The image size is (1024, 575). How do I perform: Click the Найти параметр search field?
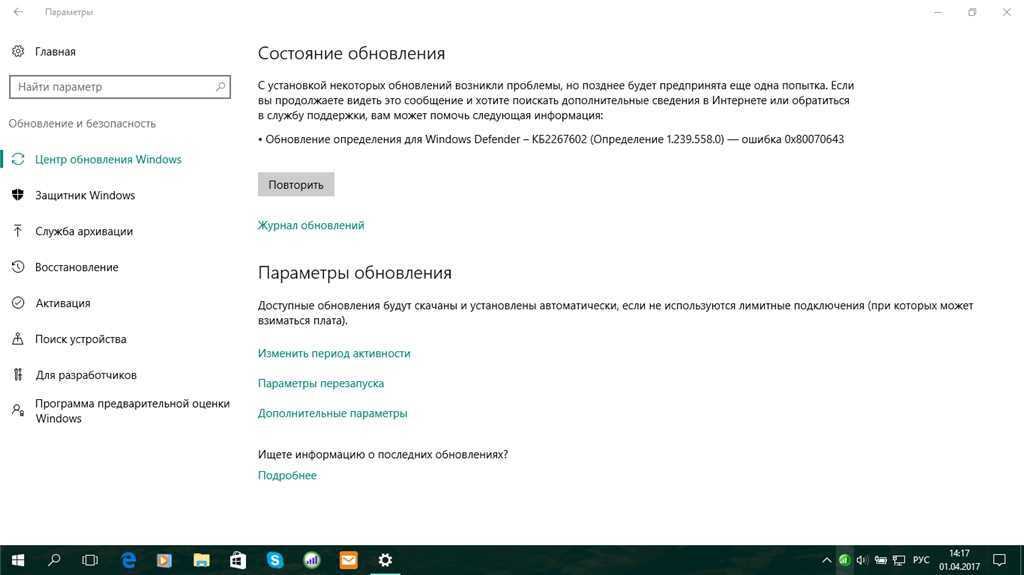pyautogui.click(x=120, y=87)
